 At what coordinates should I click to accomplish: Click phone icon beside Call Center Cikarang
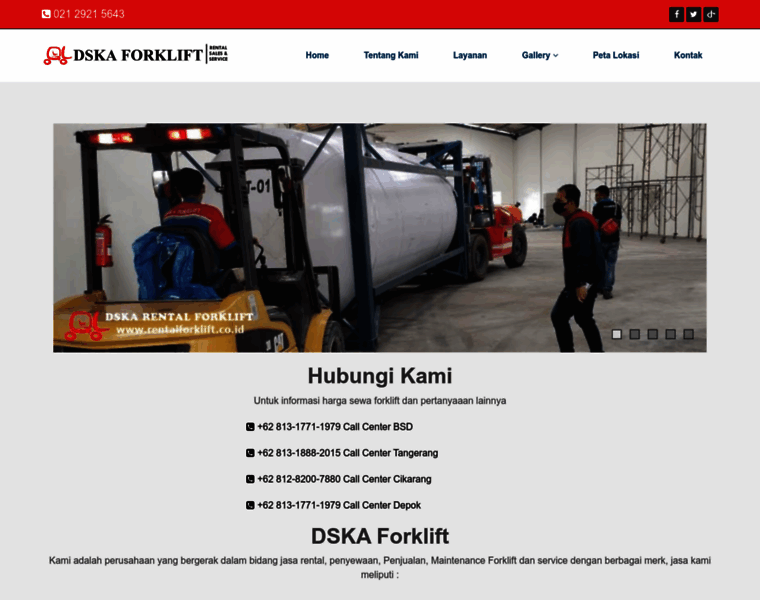250,479
